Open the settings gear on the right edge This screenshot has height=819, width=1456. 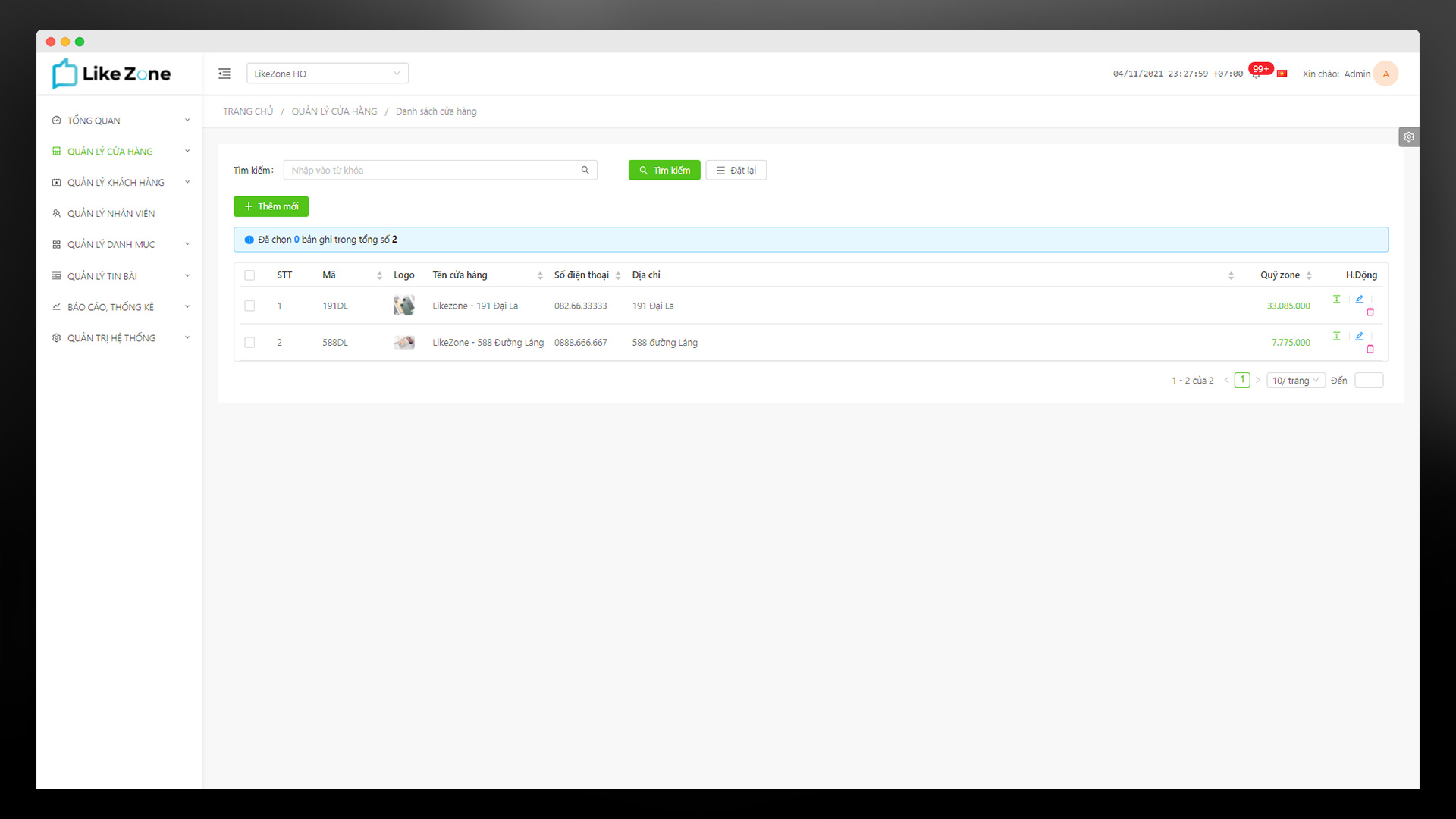pyautogui.click(x=1409, y=136)
